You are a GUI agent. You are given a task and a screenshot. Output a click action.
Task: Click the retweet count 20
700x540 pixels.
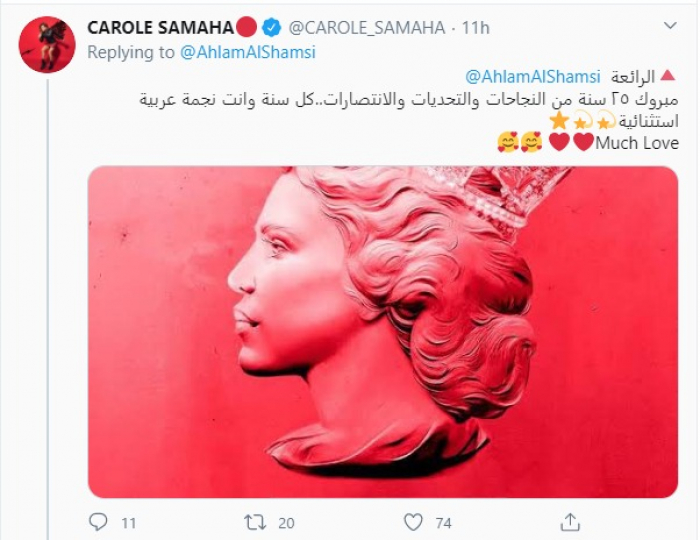[x=286, y=523]
